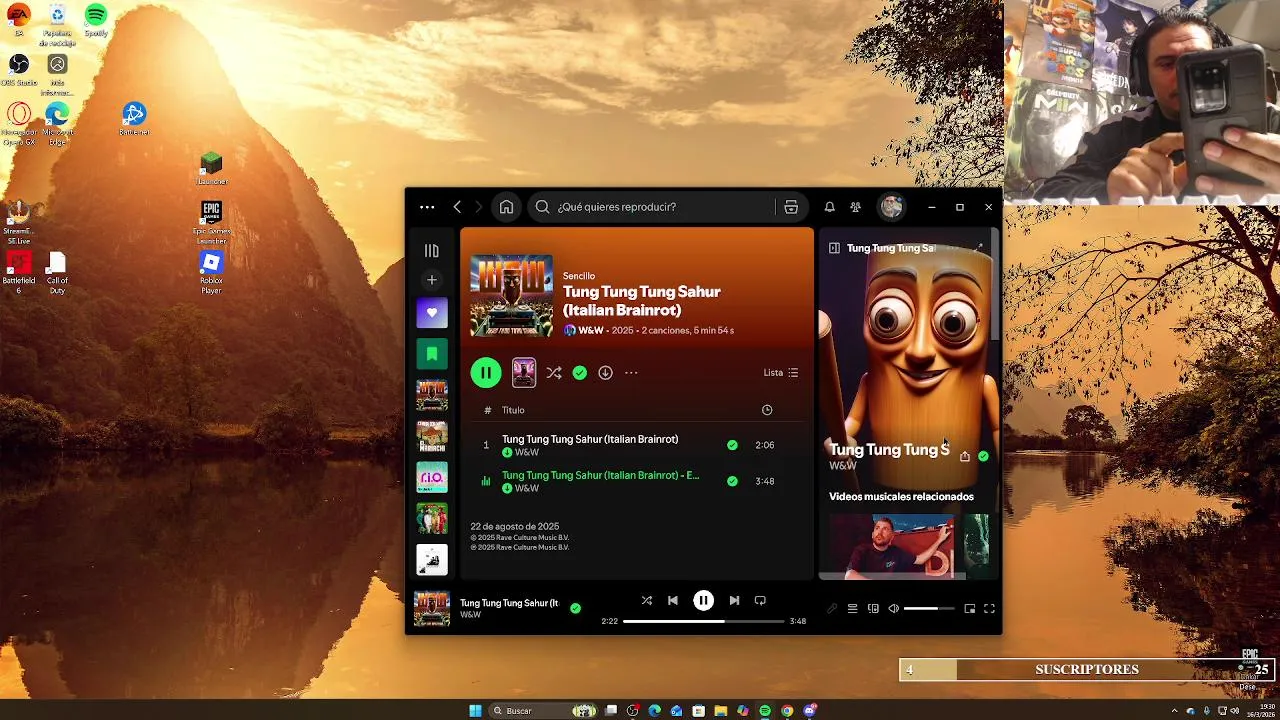Click the Windows Start button
1280x720 pixels.
click(x=475, y=711)
